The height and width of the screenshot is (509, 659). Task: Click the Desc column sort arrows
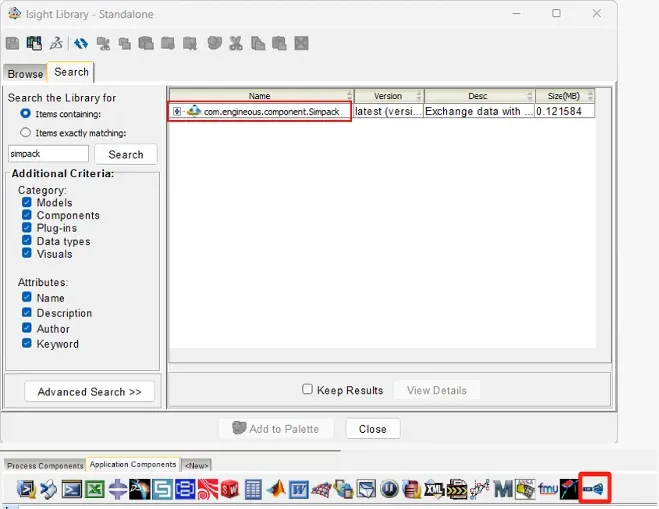530,96
